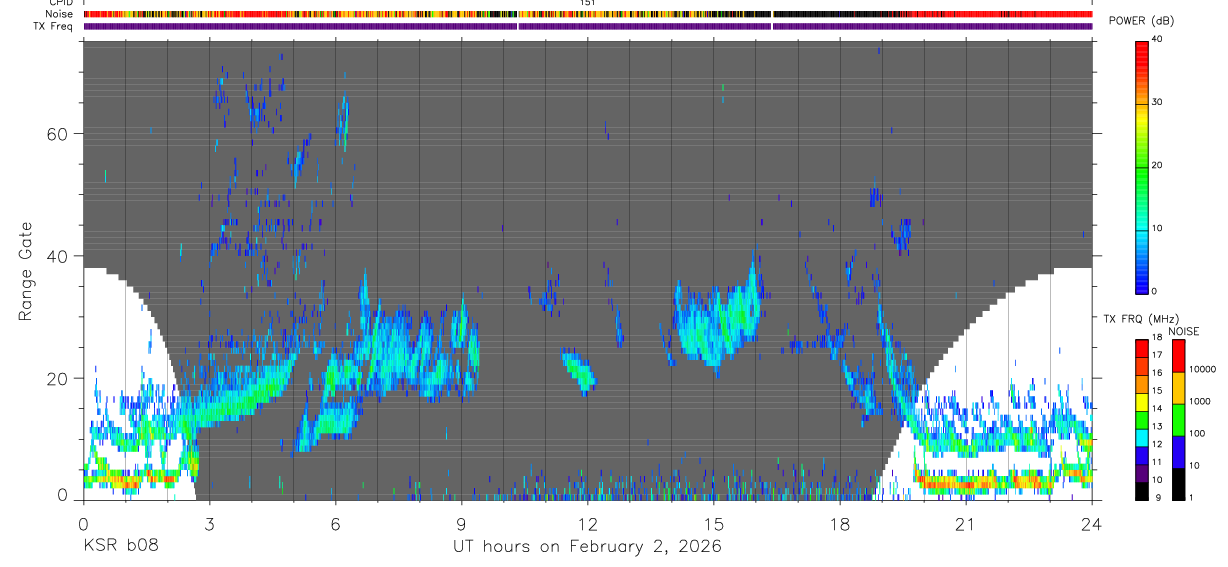
Task: Click the 12 hour tick on time axis
Action: [x=587, y=523]
